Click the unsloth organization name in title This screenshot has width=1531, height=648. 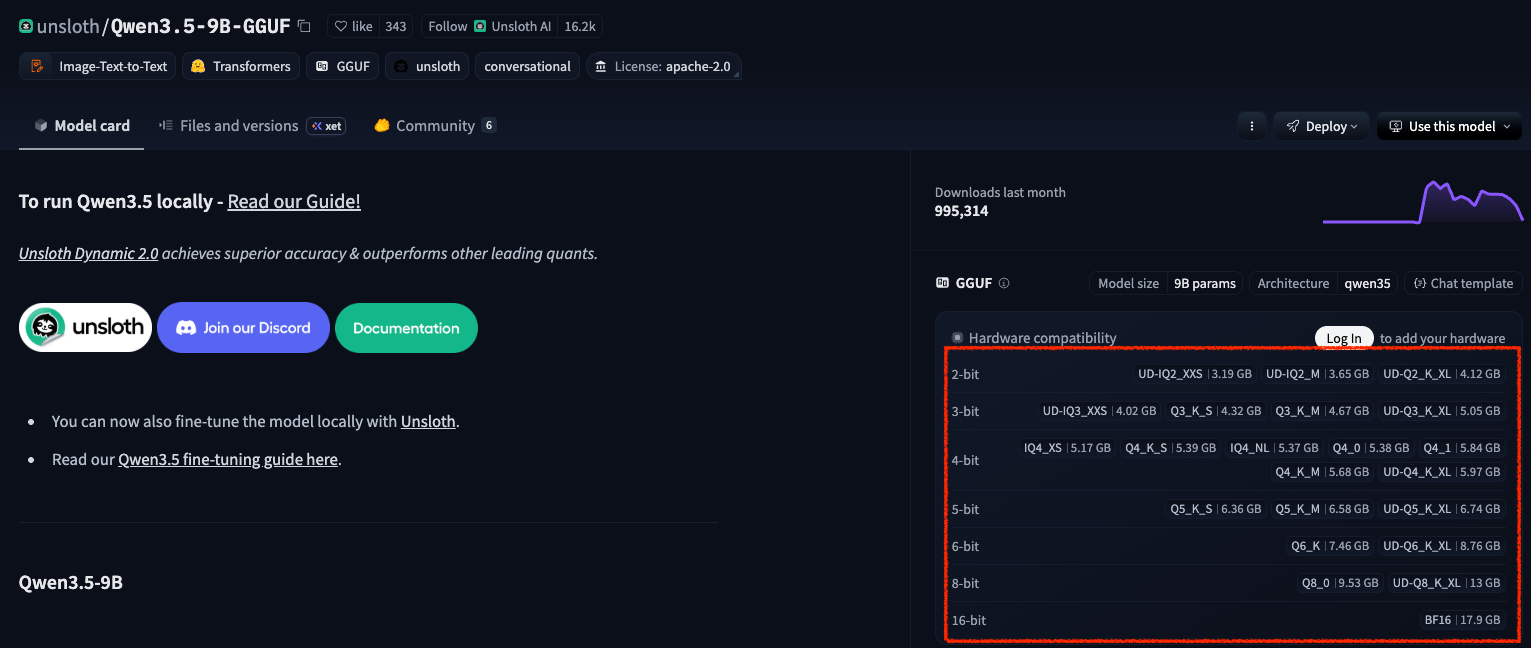point(67,26)
